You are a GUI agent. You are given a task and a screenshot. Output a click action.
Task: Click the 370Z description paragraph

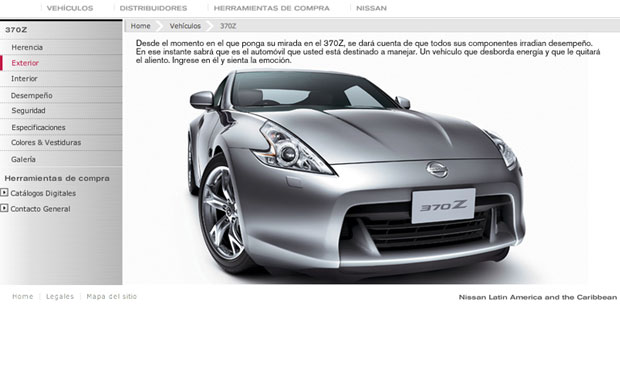pyautogui.click(x=368, y=52)
